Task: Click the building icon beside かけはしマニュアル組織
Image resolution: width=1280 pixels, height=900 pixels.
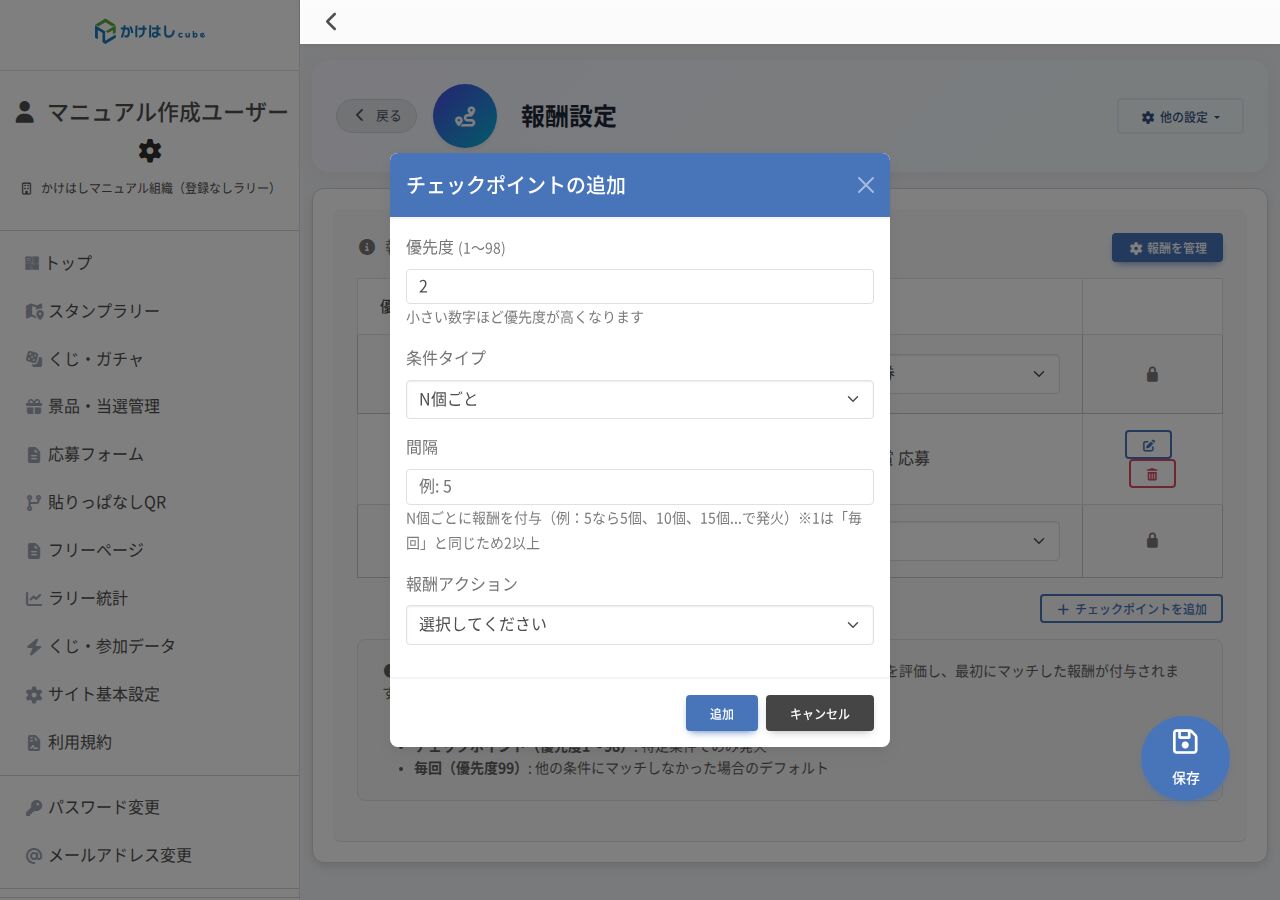Action: click(27, 188)
